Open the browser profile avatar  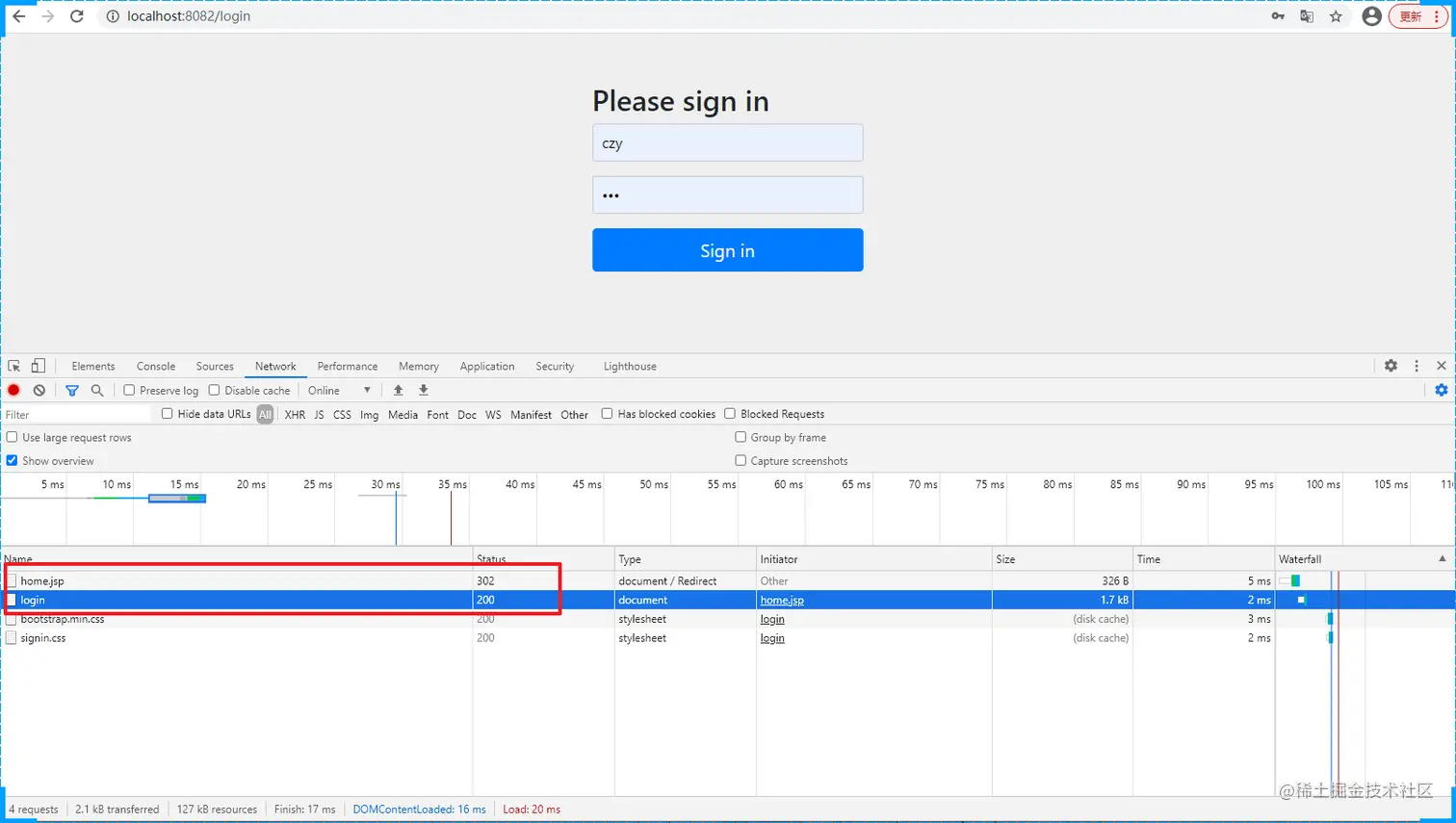coord(1372,16)
